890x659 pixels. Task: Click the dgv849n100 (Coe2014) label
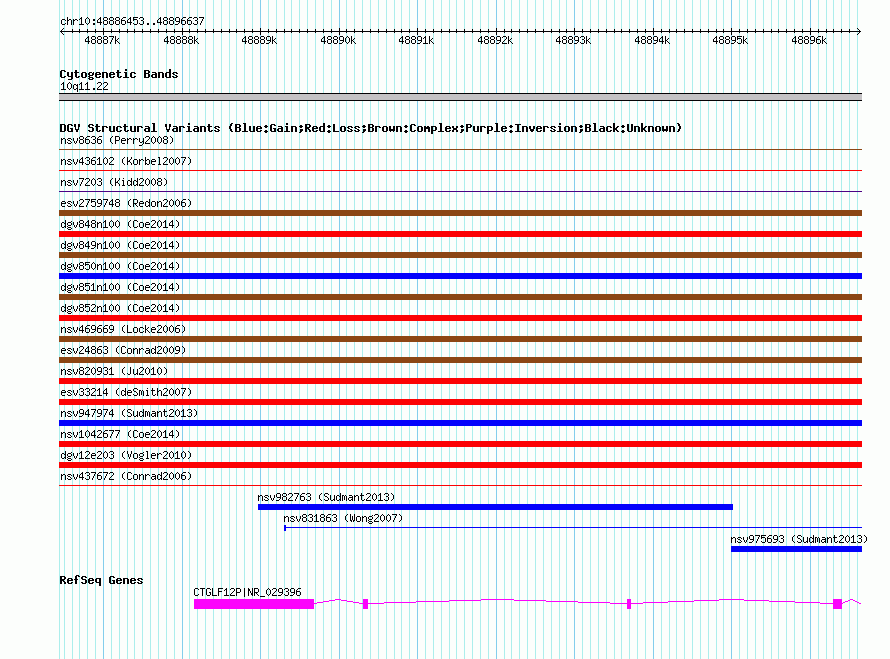pos(120,245)
